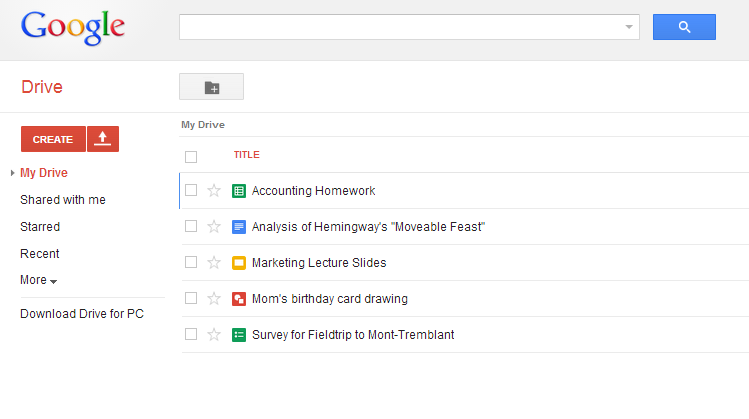This screenshot has width=749, height=419.
Task: Open Shared with me view
Action: tap(63, 200)
